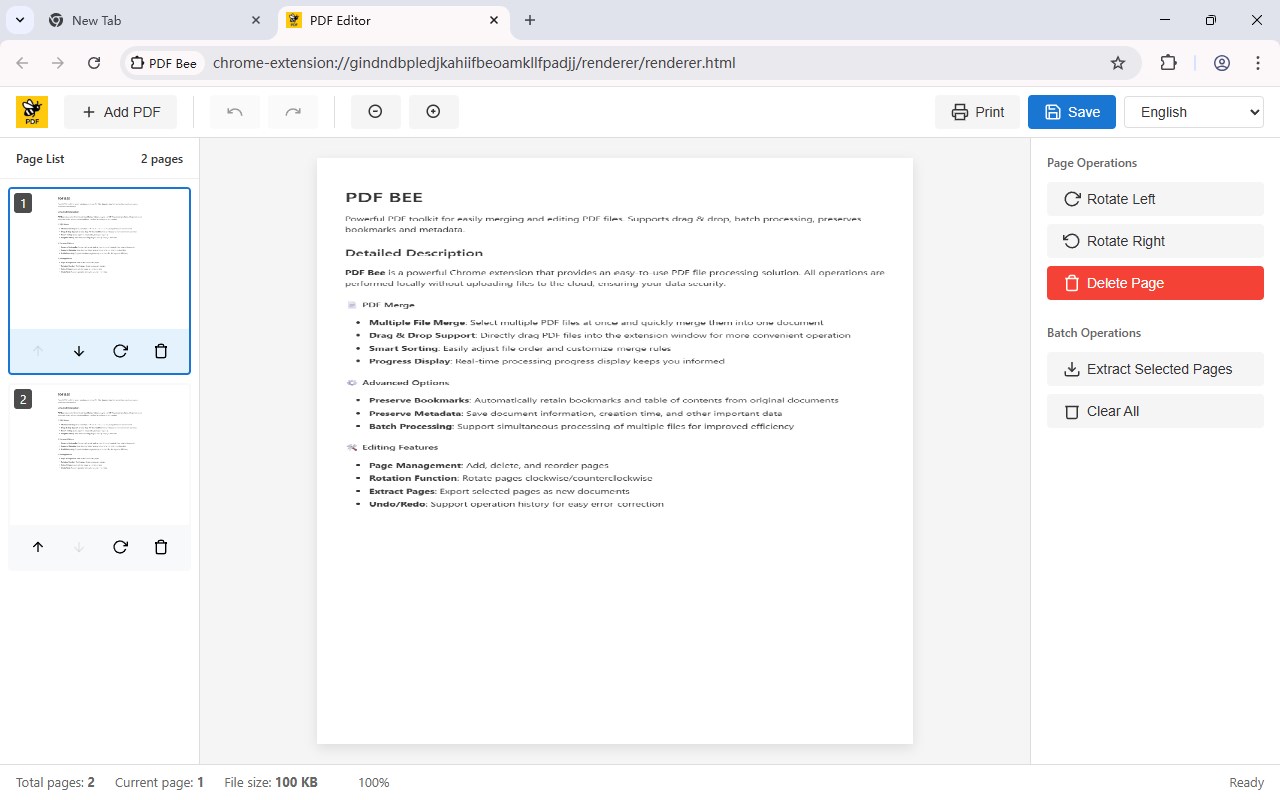Reload the page
Image resolution: width=1280 pixels, height=800 pixels.
tap(94, 63)
